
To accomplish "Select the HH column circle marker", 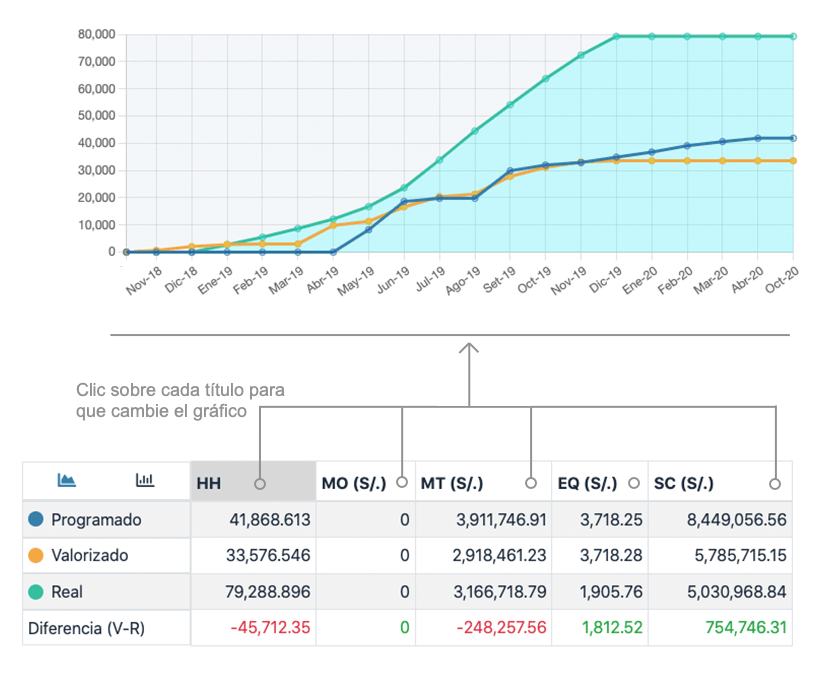I will coord(260,484).
